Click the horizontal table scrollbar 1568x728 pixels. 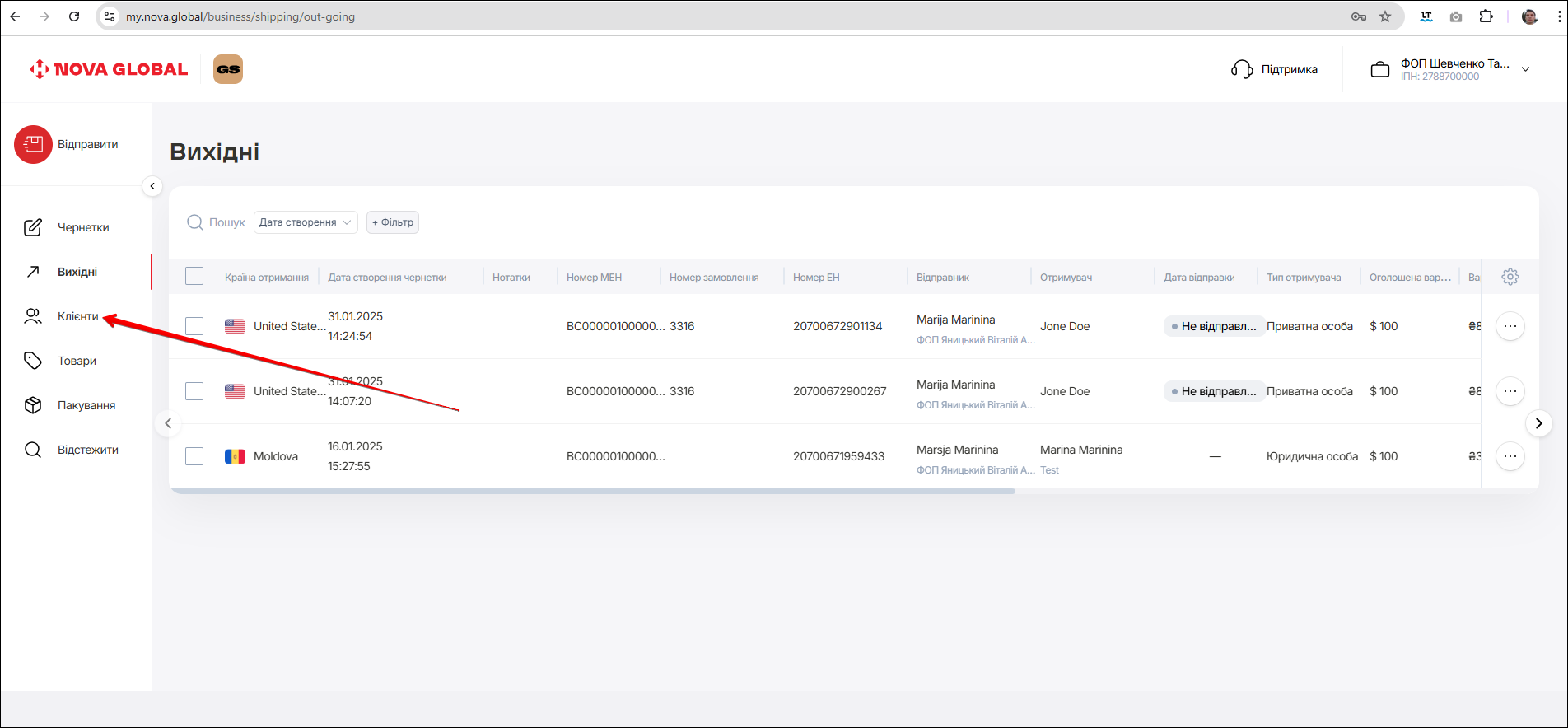[593, 491]
